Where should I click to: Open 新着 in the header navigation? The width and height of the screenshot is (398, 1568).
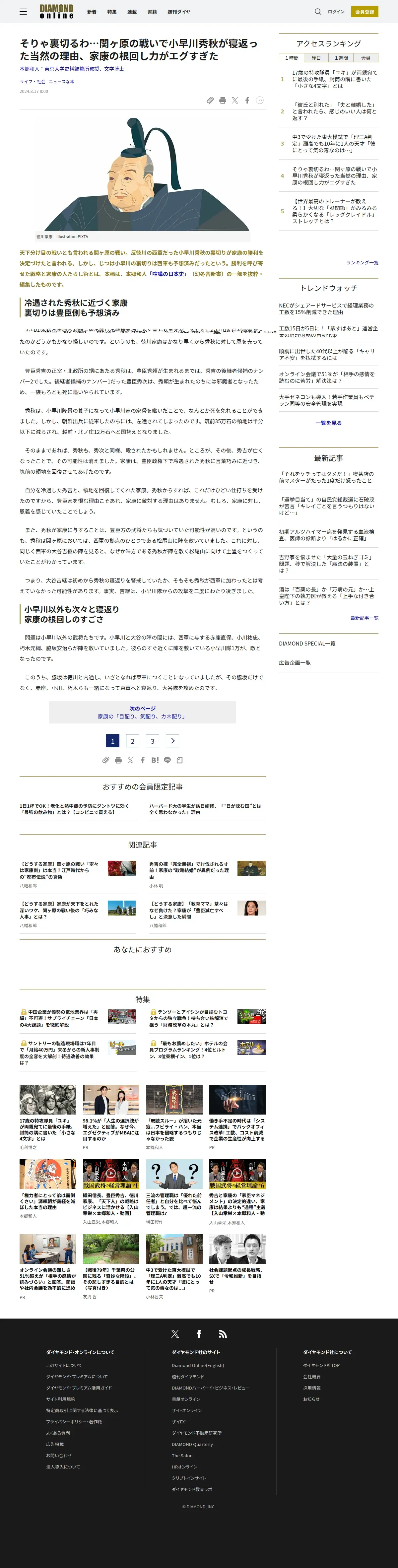[x=91, y=12]
